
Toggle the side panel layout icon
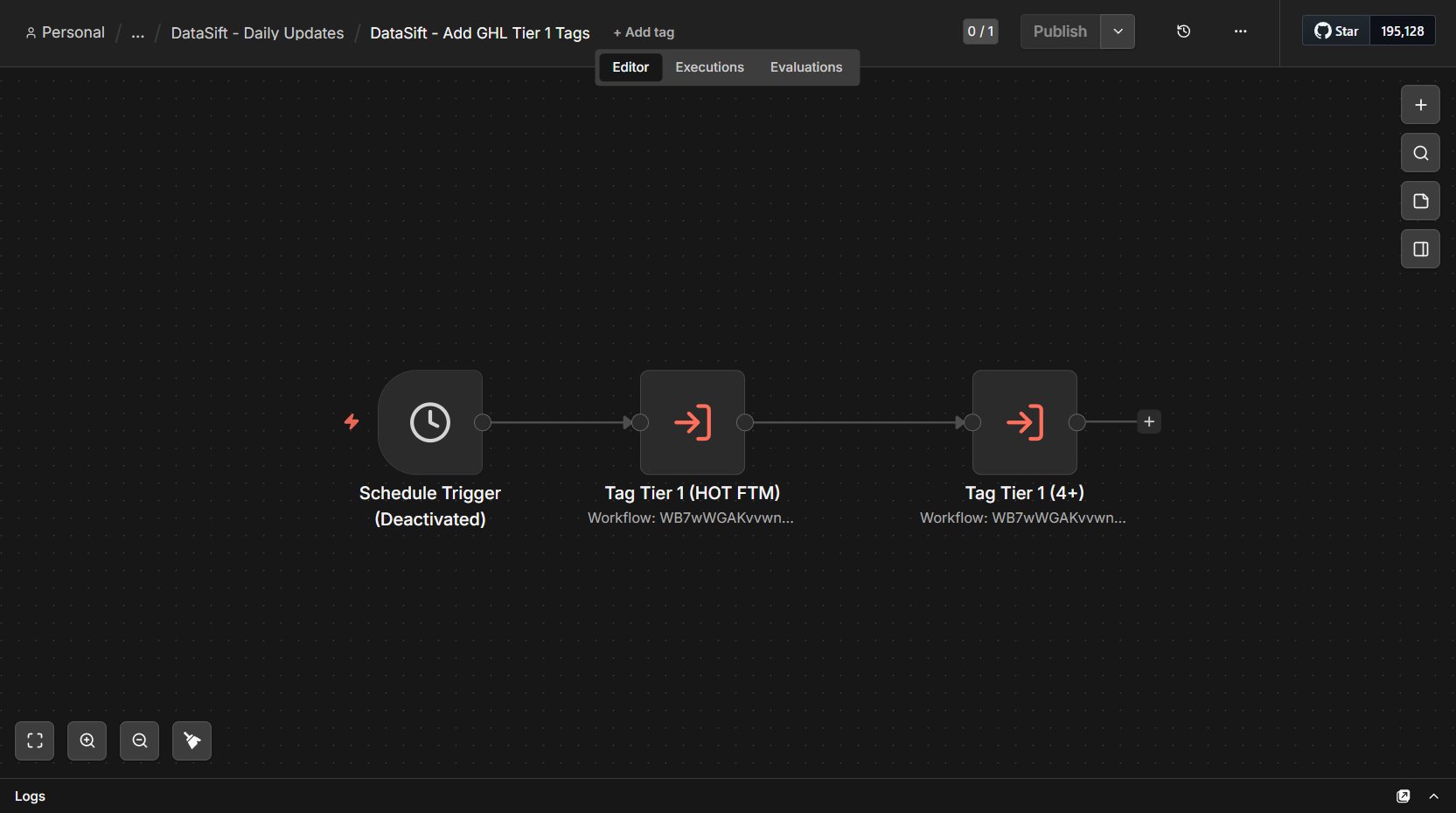pyautogui.click(x=1420, y=249)
